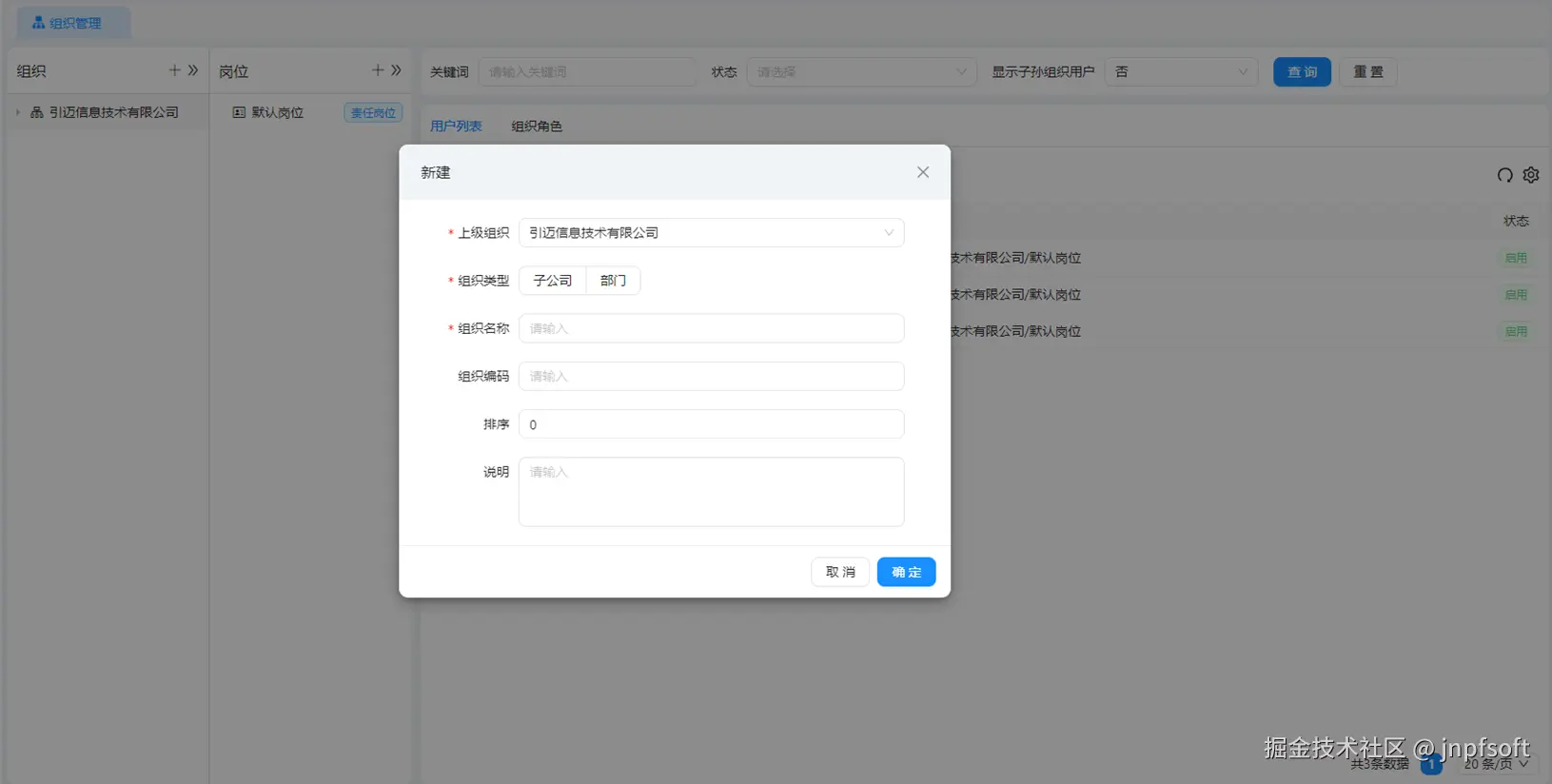This screenshot has width=1552, height=784.
Task: Open the 组织管理 page tab
Action: (74, 23)
